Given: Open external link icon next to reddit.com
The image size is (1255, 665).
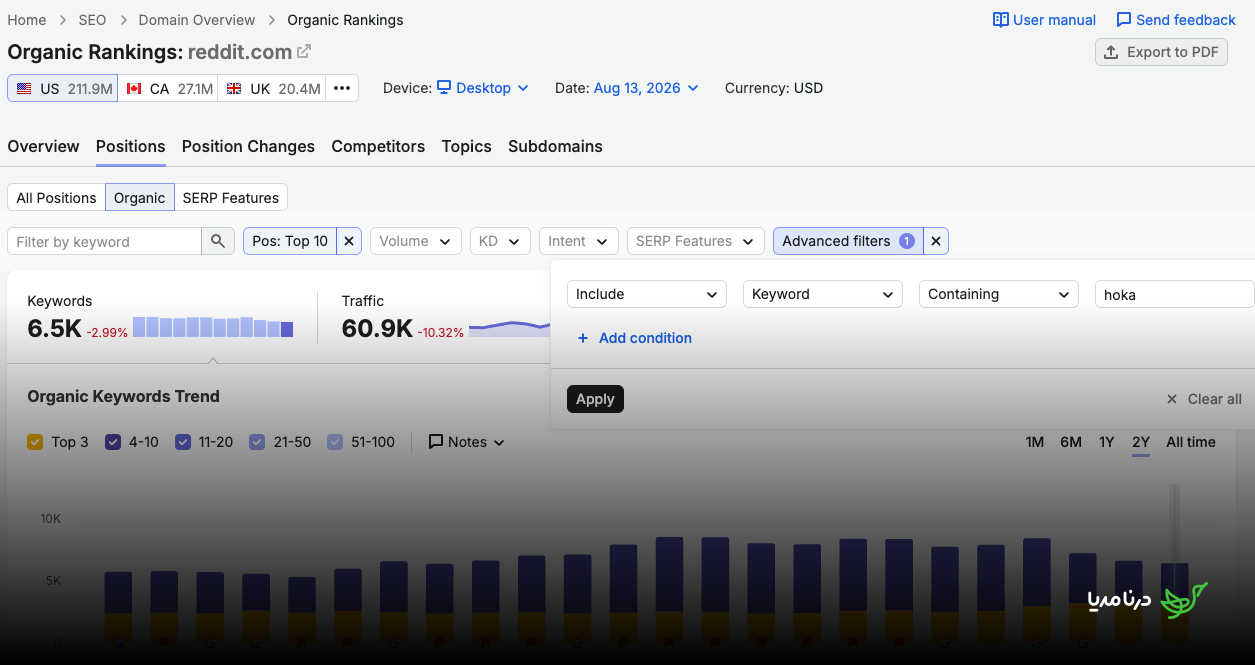Looking at the screenshot, I should tap(304, 51).
